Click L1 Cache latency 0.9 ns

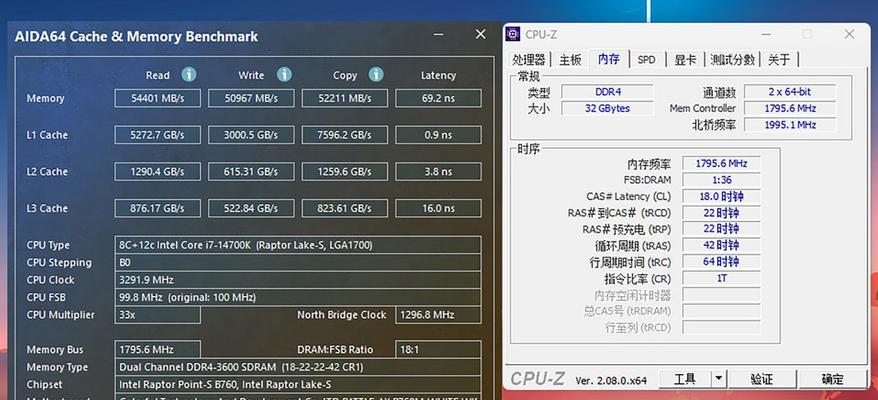pyautogui.click(x=438, y=135)
